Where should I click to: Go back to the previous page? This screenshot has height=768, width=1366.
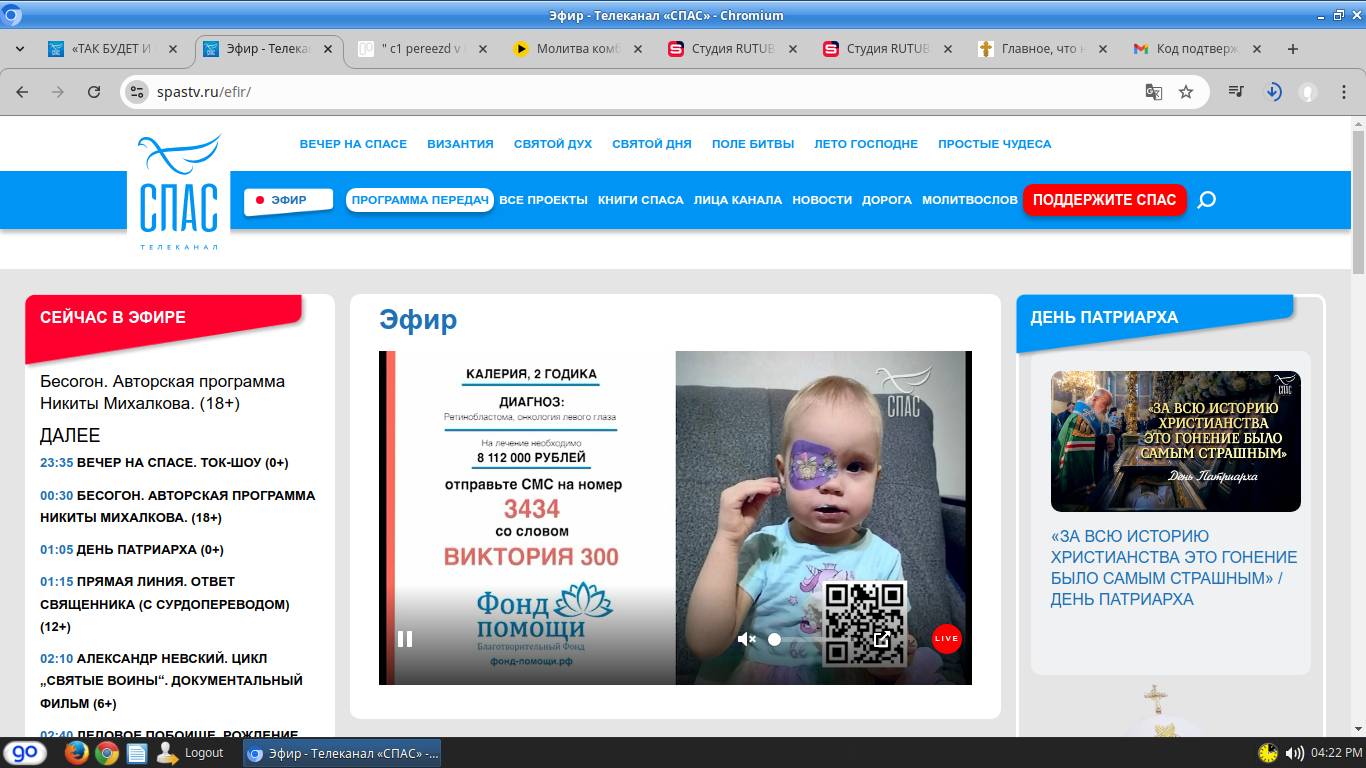[x=22, y=92]
